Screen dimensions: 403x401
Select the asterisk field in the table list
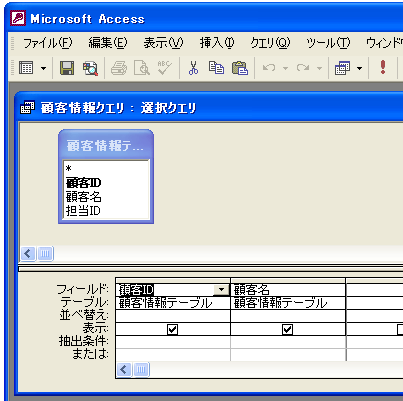(106, 168)
